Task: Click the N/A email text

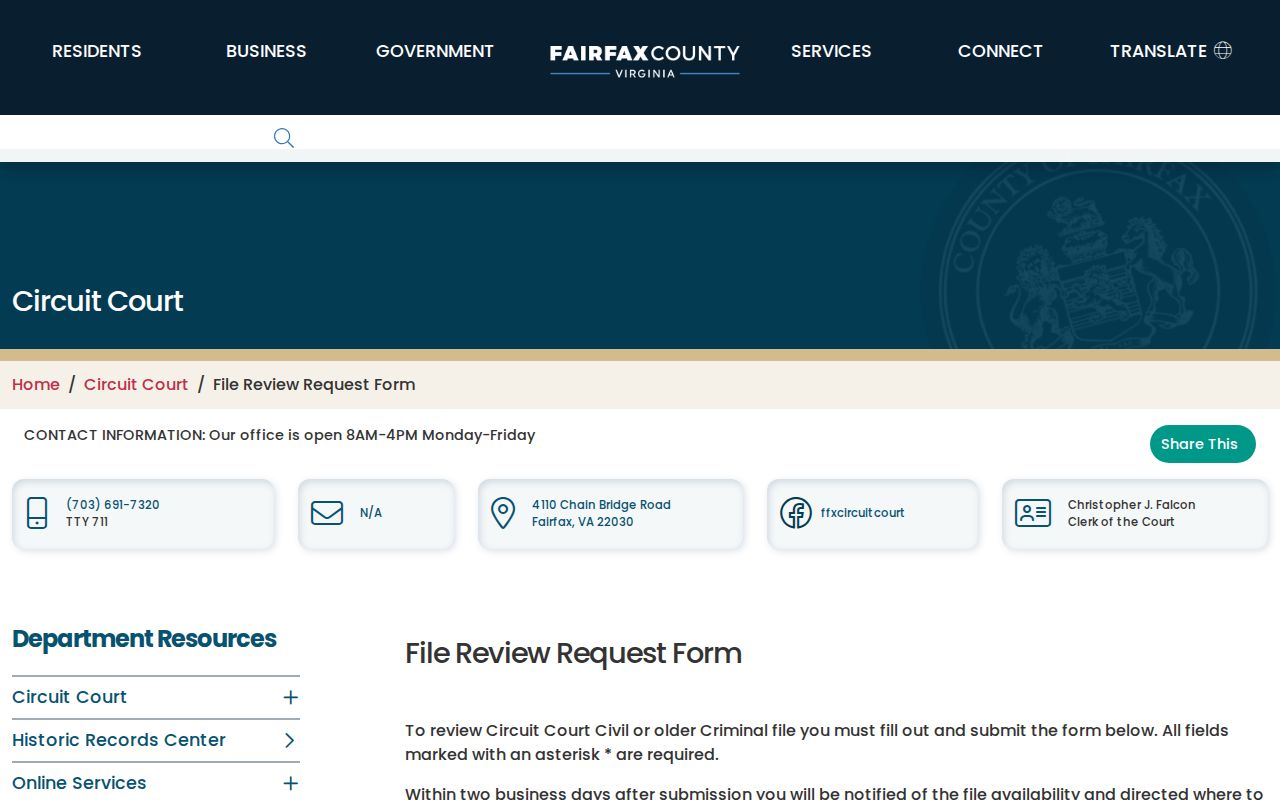Action: click(x=371, y=513)
